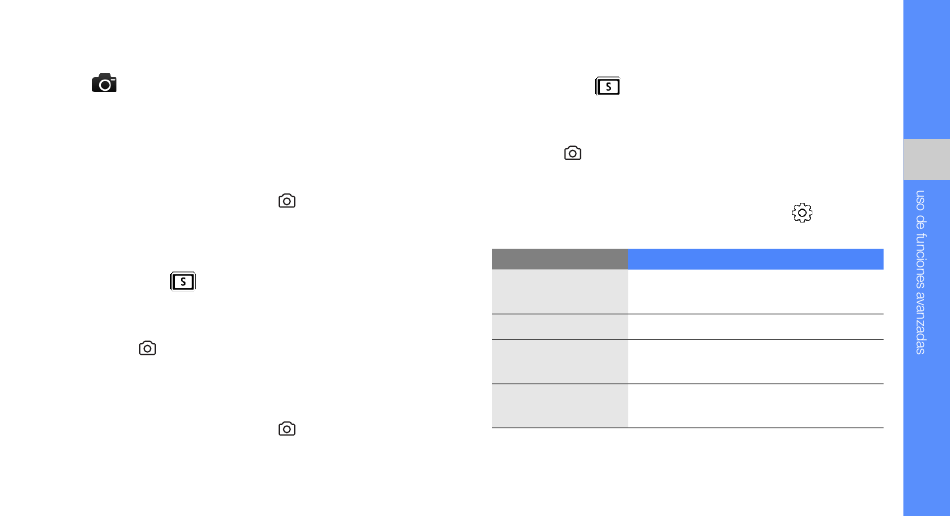950x516 pixels.
Task: Select first light gray cell under gray header
Action: tap(560, 291)
